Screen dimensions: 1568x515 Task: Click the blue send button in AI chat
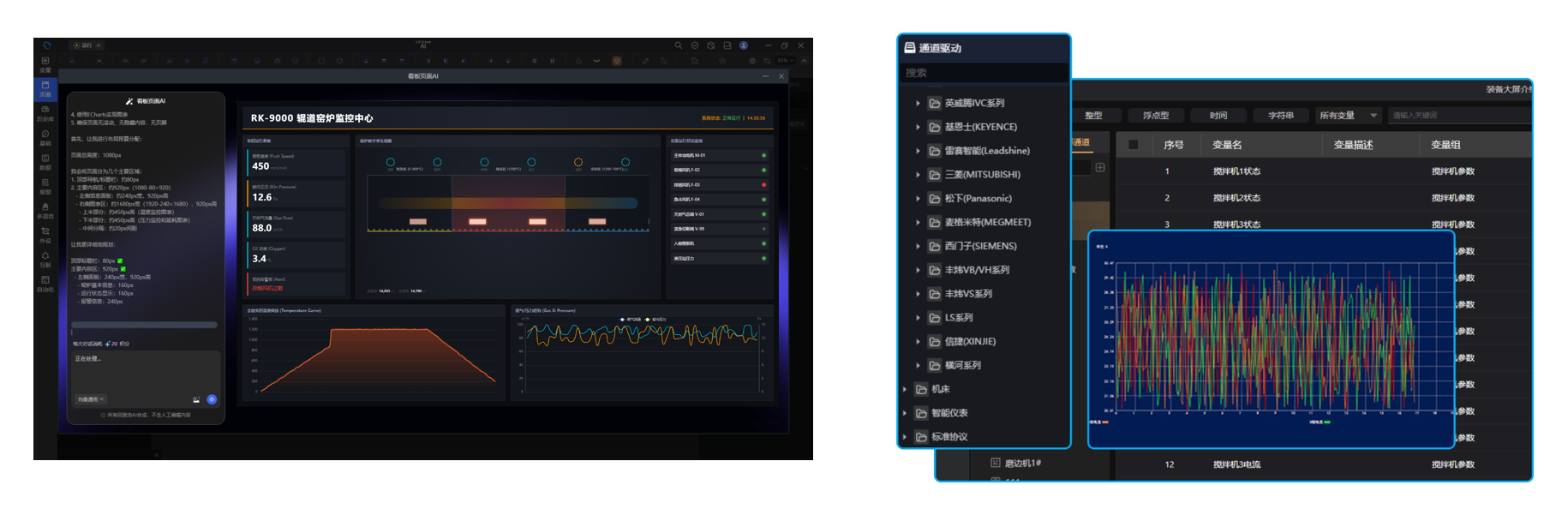[212, 399]
